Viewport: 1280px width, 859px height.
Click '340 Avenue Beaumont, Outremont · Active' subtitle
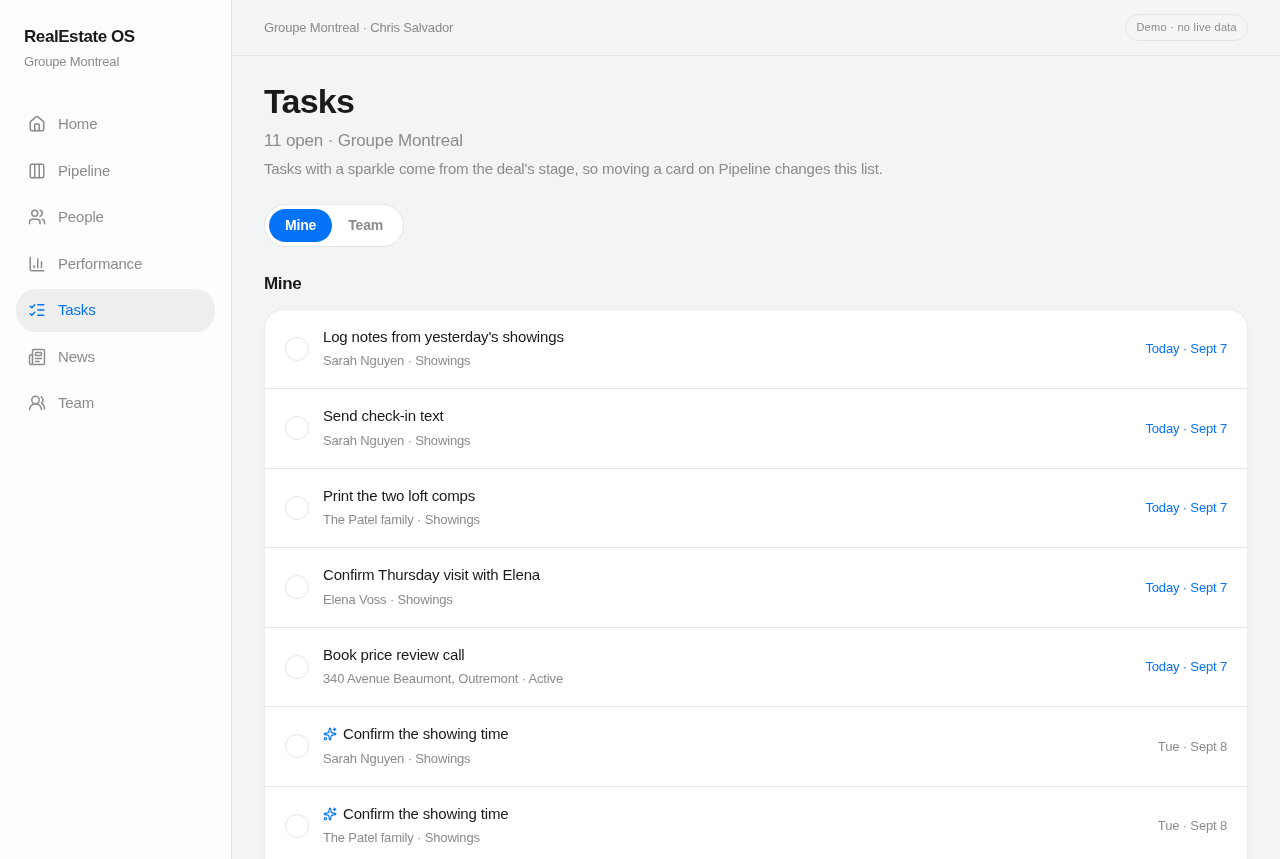pos(443,679)
